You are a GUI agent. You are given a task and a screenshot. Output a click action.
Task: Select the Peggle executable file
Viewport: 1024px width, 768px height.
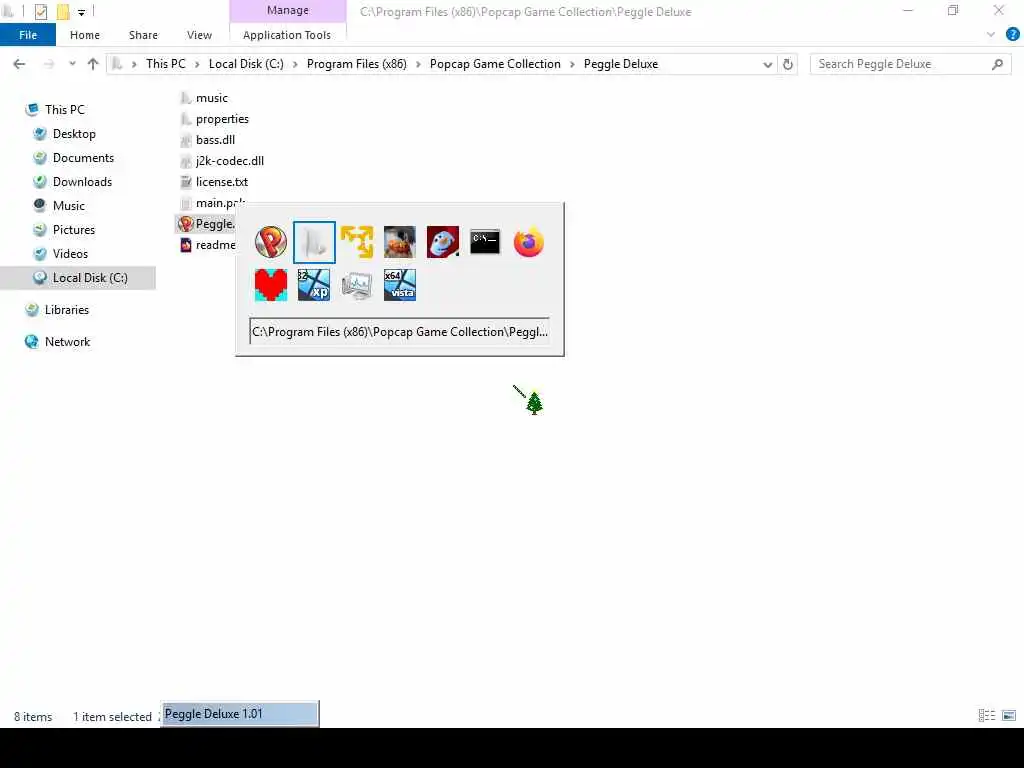point(205,224)
